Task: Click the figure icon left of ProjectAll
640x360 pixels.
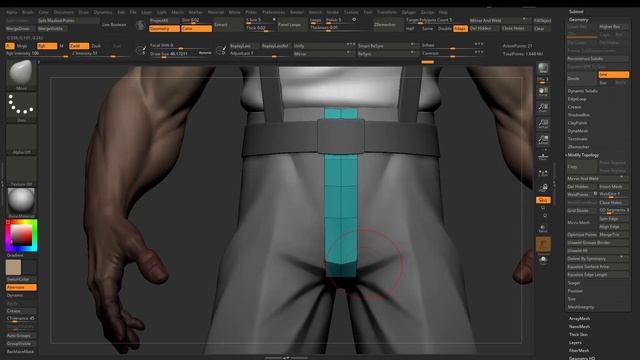Action: [x=140, y=25]
